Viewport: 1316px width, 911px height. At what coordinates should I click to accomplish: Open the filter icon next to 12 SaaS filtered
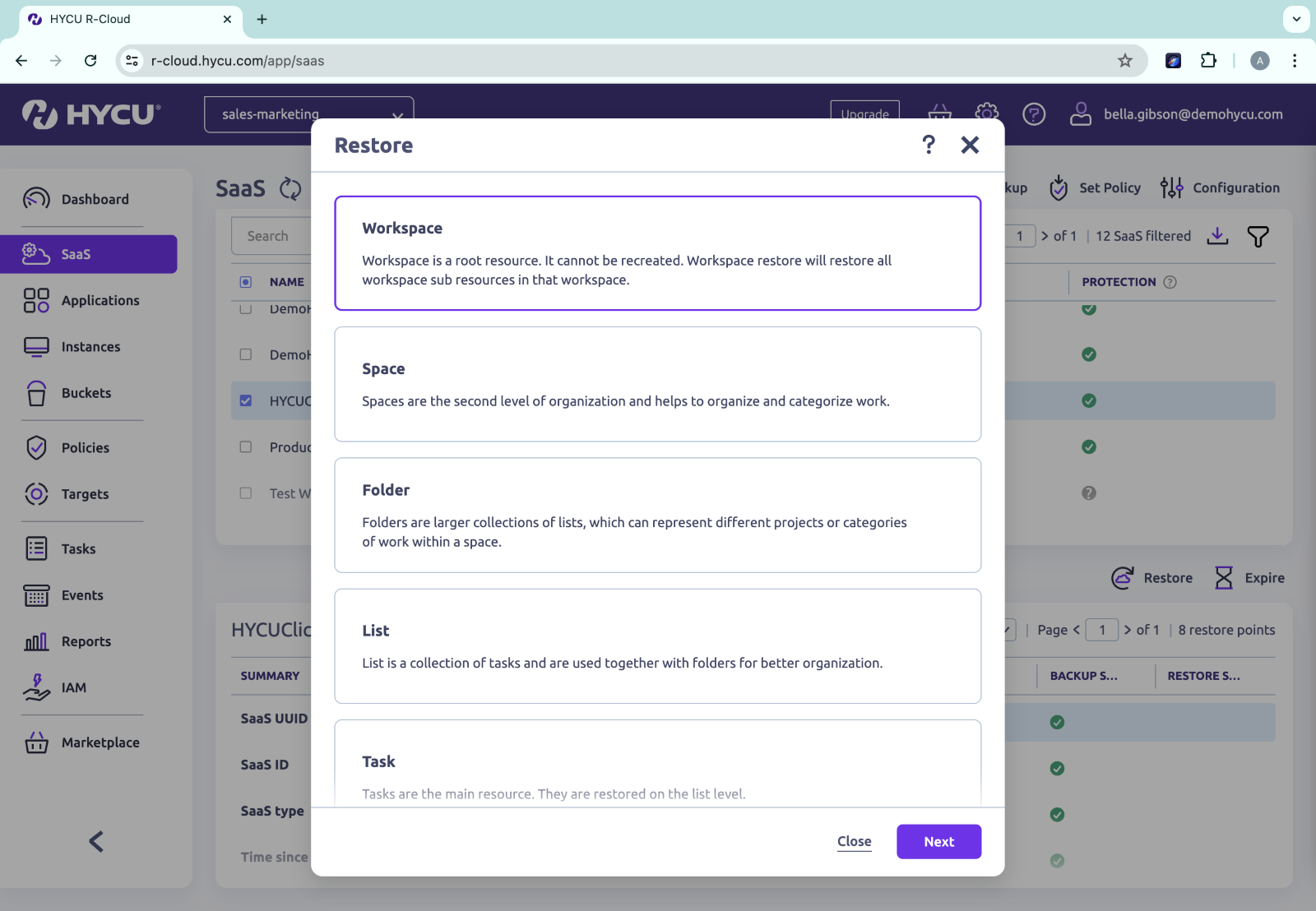(1256, 237)
